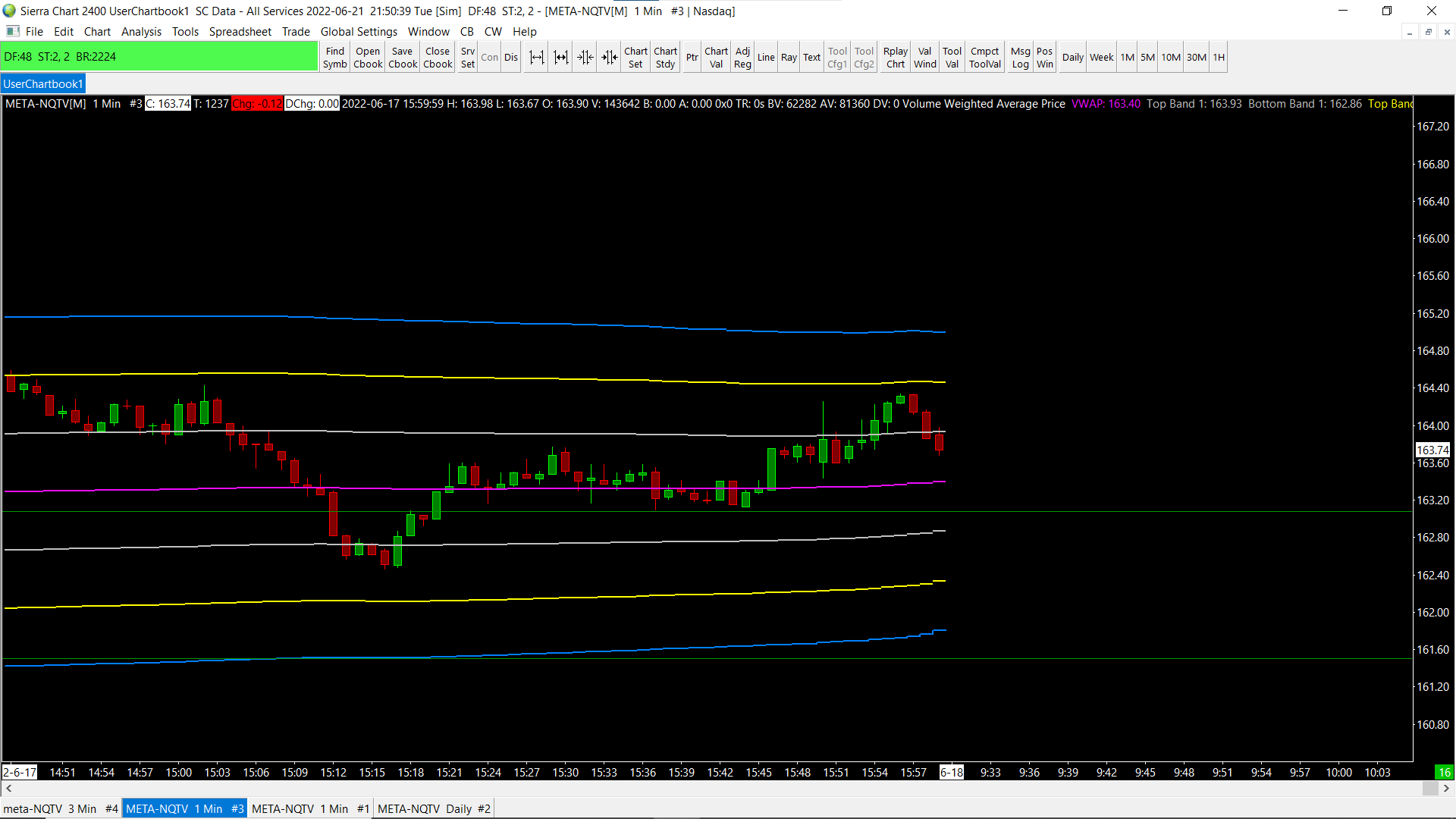Screen dimensions: 1456x819
Task: Select the Ray drawing tool
Action: (x=789, y=57)
